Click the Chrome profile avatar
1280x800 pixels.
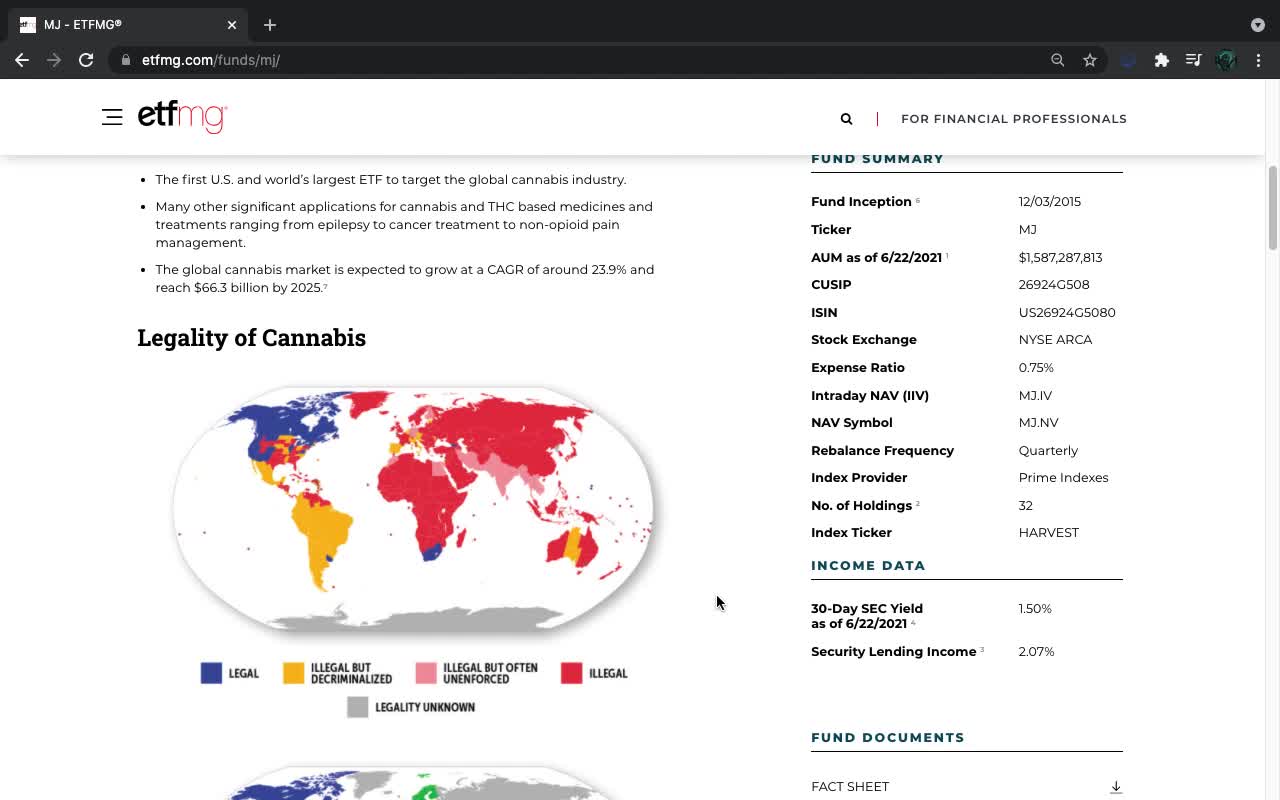tap(1226, 60)
